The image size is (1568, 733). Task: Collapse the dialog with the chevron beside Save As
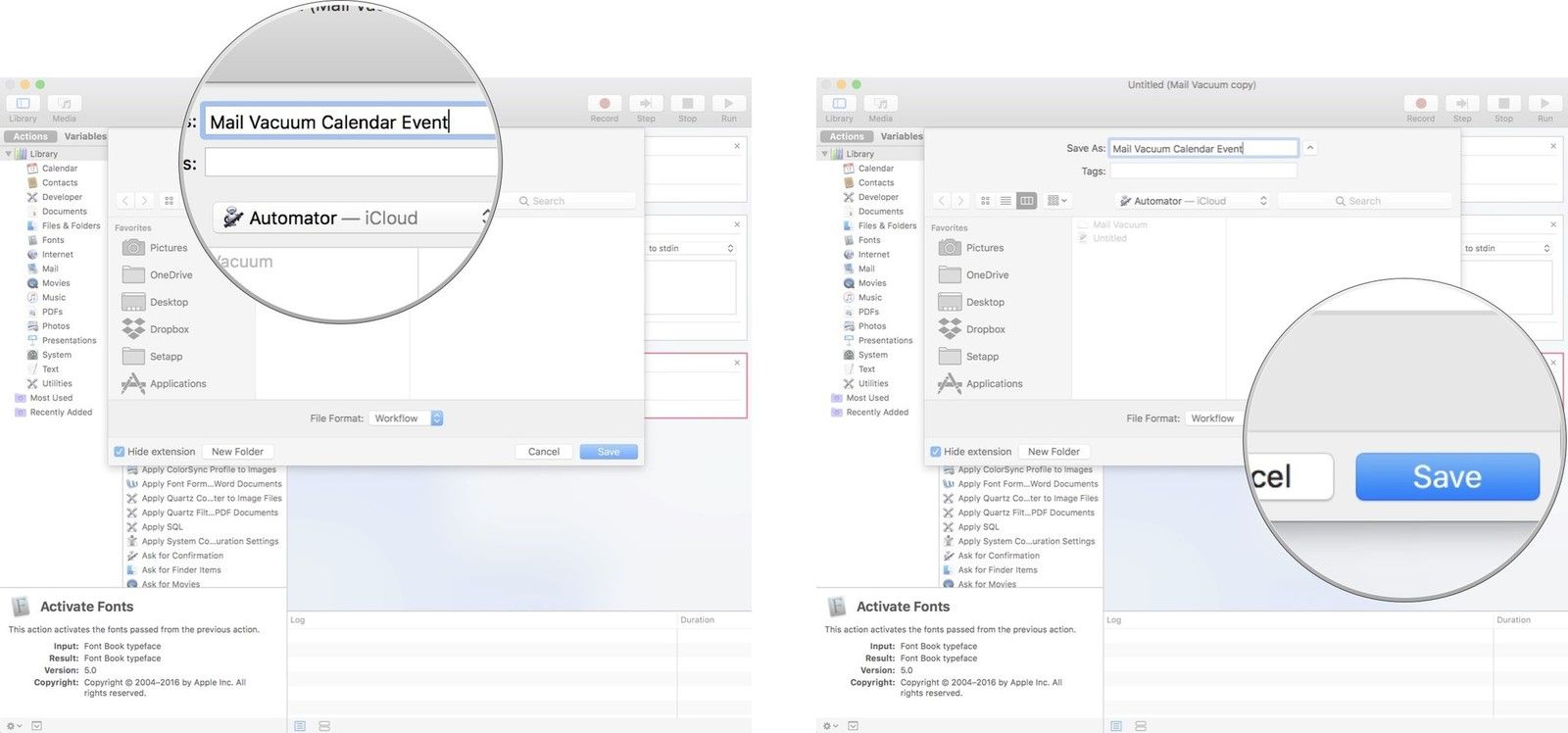(1310, 149)
